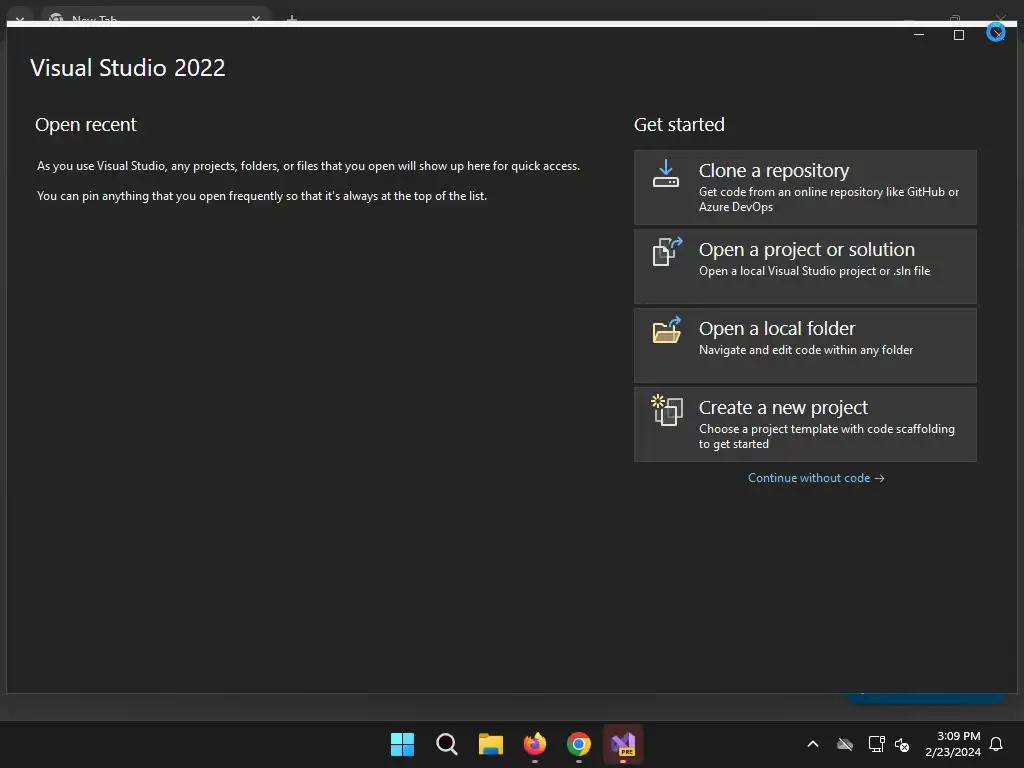1024x768 pixels.
Task: Select Open a project or solution
Action: (805, 266)
